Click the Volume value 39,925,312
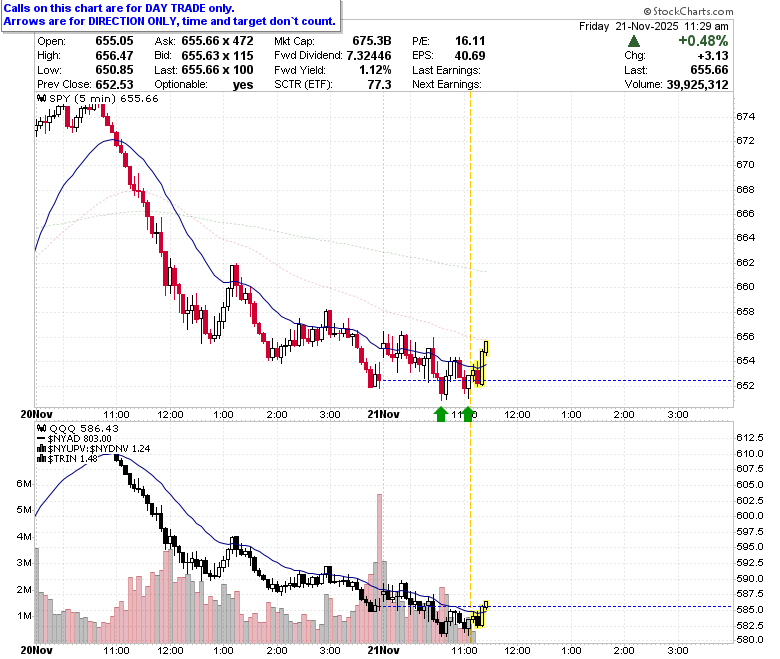The image size is (780, 659). pos(697,85)
